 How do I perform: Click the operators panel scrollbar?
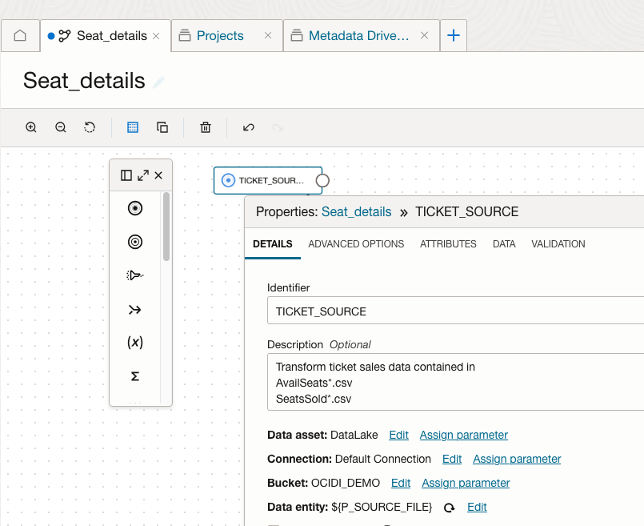point(166,227)
